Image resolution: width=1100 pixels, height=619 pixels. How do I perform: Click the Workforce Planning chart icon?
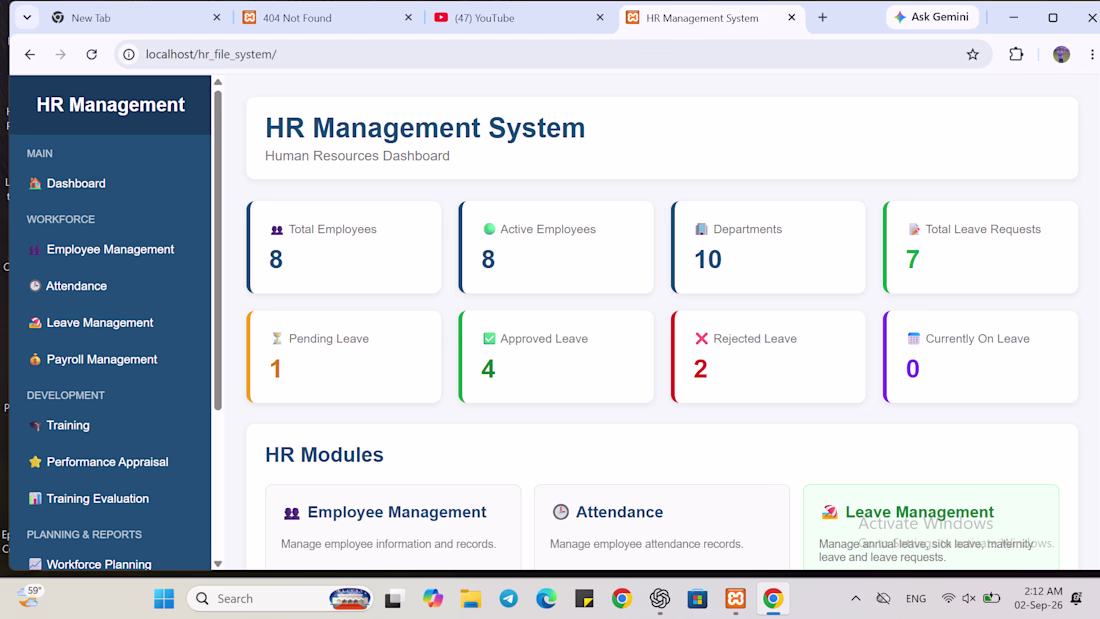pos(35,564)
